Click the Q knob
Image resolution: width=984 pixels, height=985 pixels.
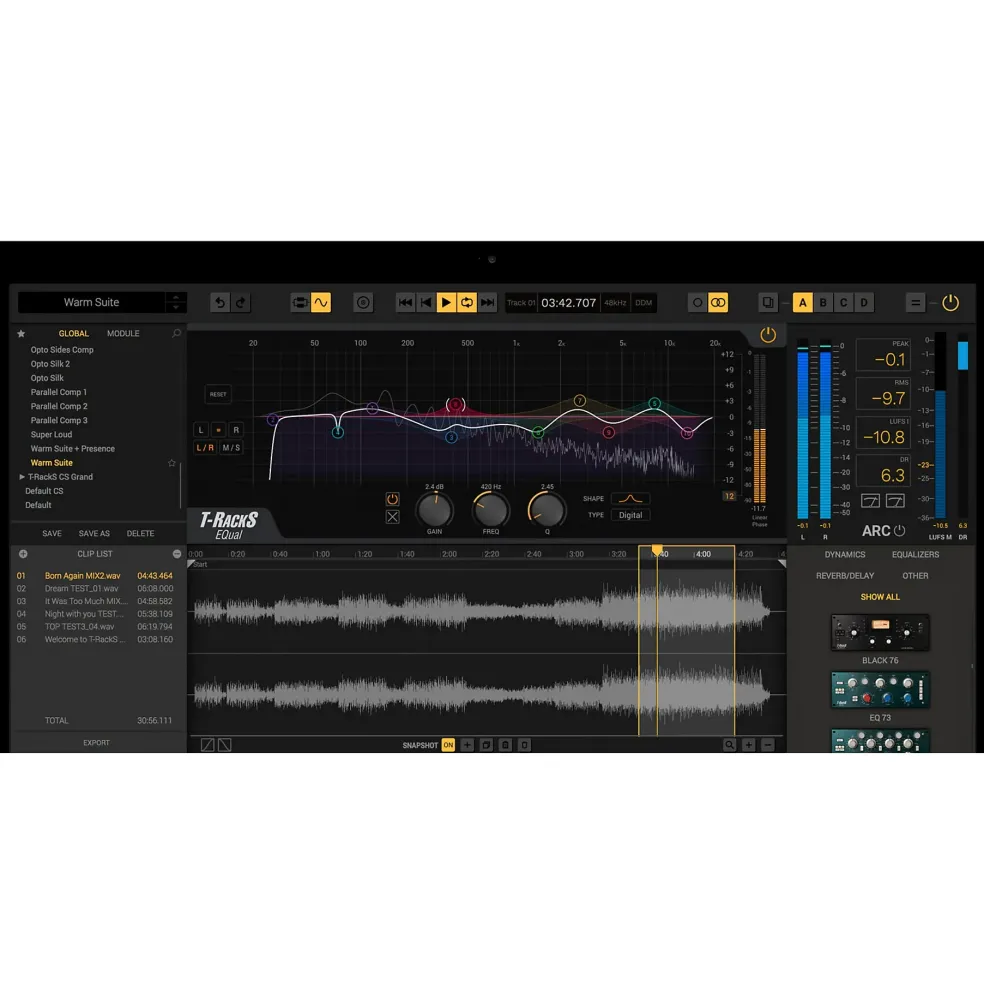tap(547, 509)
